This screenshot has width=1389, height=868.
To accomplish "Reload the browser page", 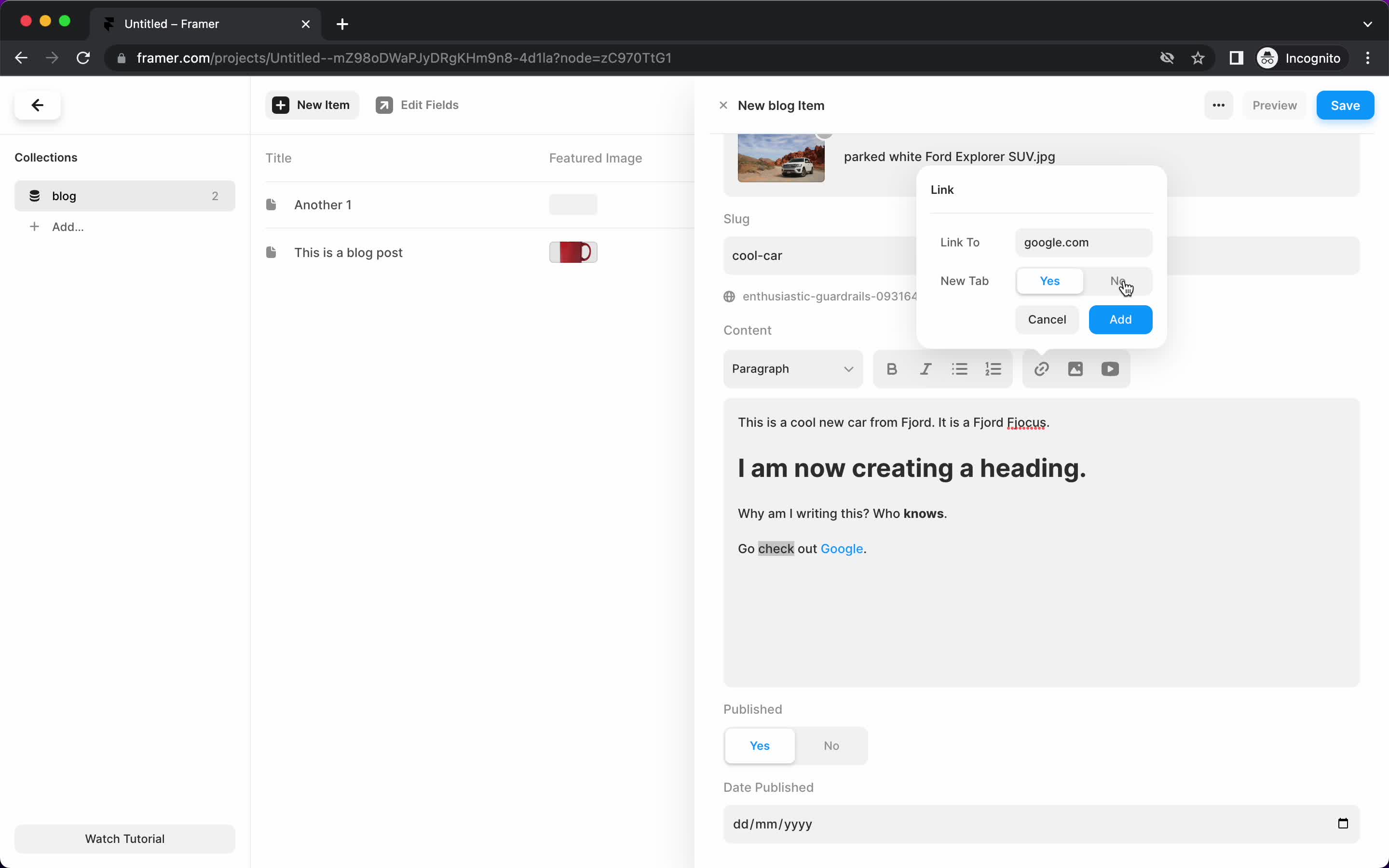I will 83,58.
